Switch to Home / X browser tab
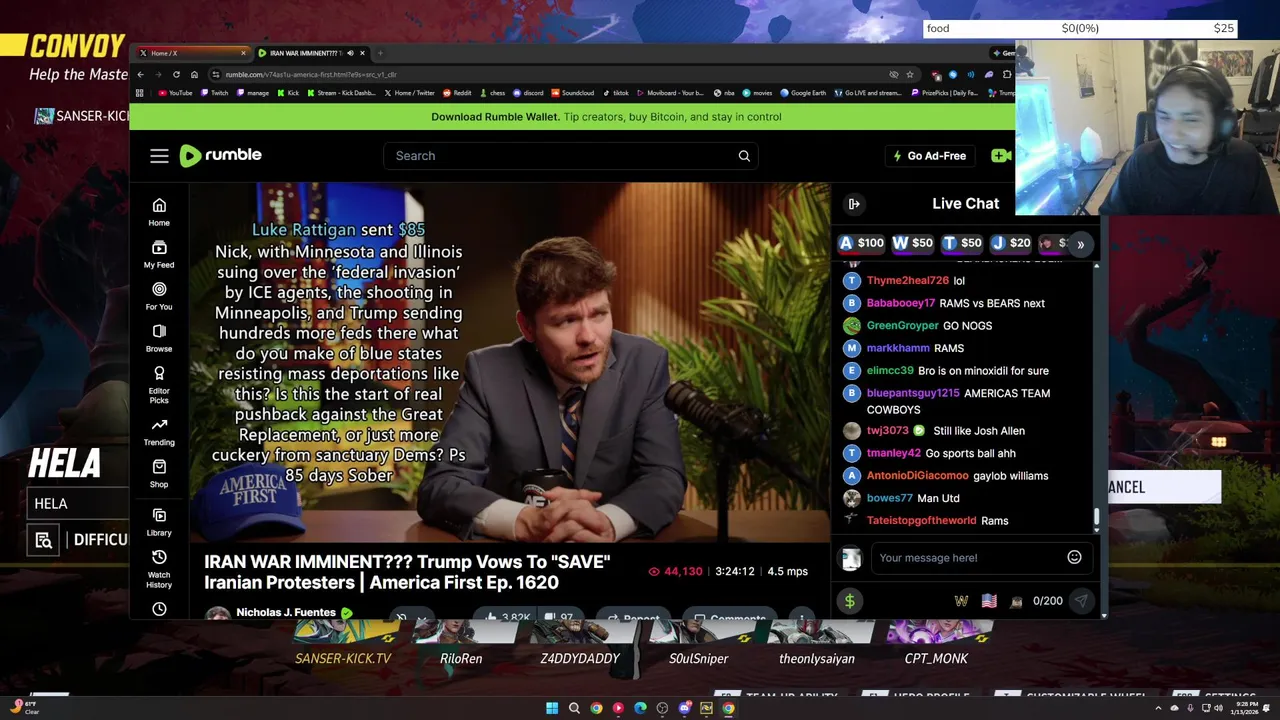Viewport: 1280px width, 720px height. click(x=190, y=53)
